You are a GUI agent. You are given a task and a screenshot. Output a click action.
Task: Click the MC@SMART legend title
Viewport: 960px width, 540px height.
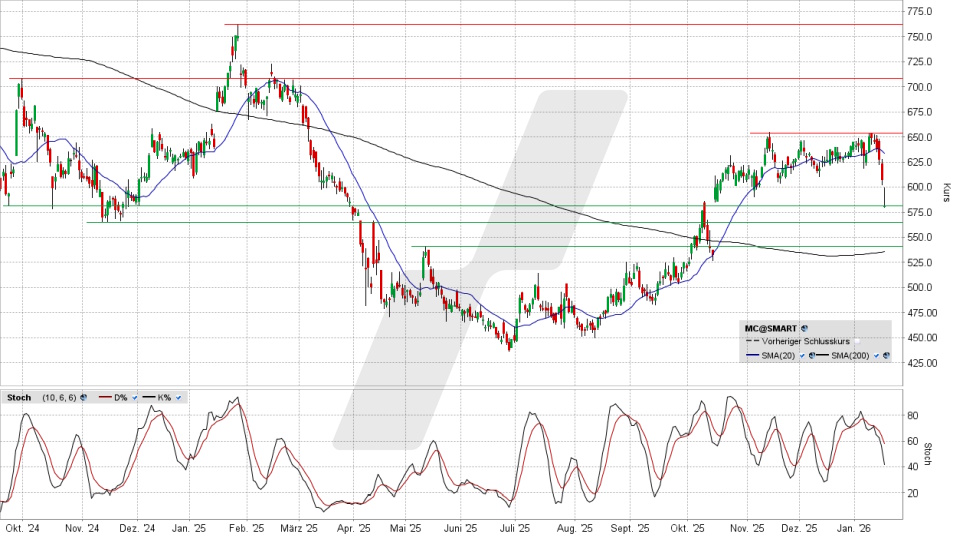[x=771, y=328]
